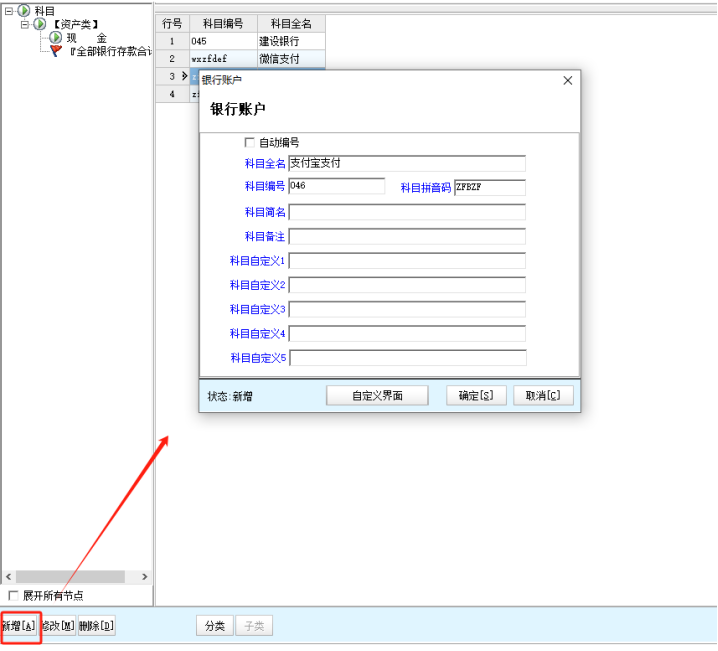Collapse the 【资产类】 tree node
Screen dimensions: 718x651
click(x=25, y=24)
